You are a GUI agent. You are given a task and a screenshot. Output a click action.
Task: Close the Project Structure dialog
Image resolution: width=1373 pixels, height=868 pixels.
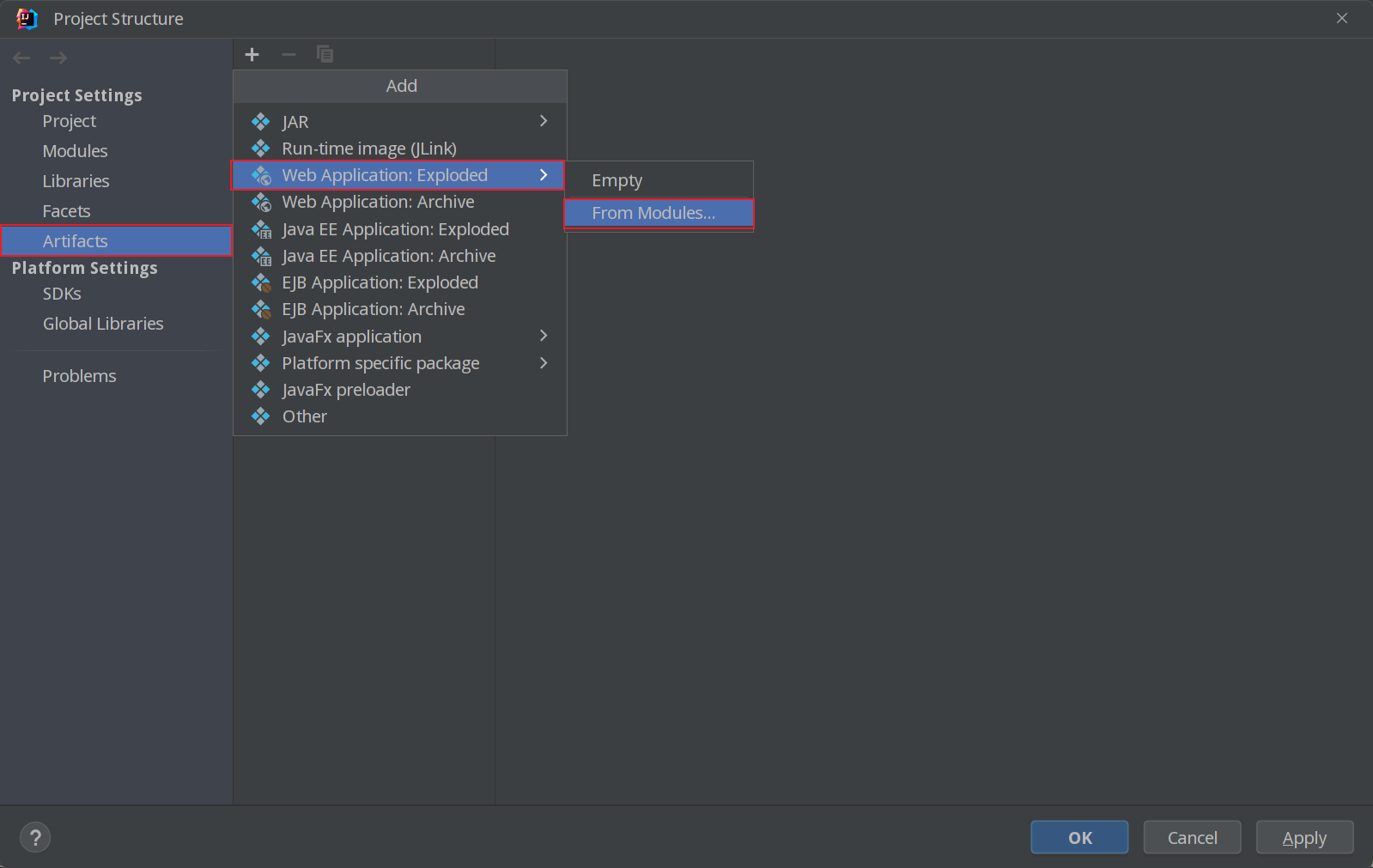pos(1342,18)
